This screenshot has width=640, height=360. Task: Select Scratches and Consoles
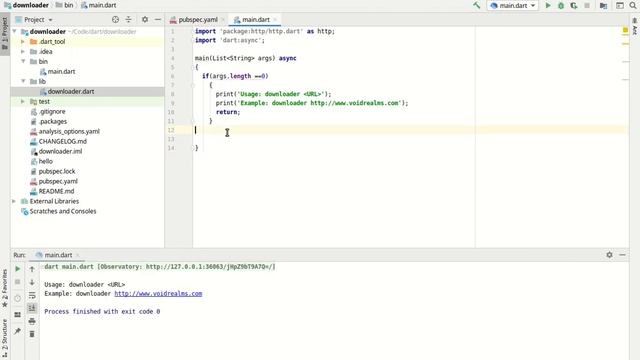59,211
